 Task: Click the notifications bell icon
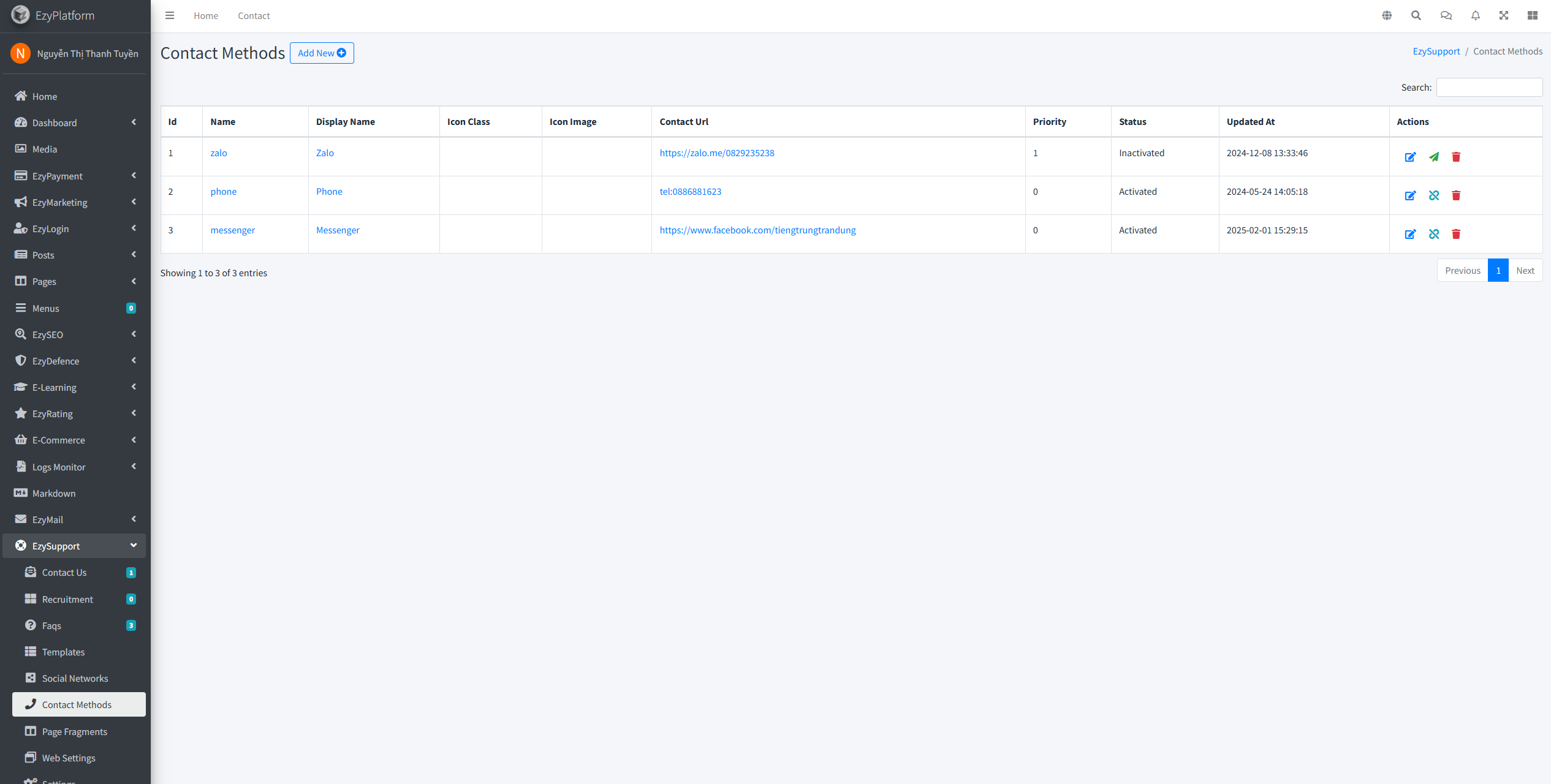[1476, 15]
